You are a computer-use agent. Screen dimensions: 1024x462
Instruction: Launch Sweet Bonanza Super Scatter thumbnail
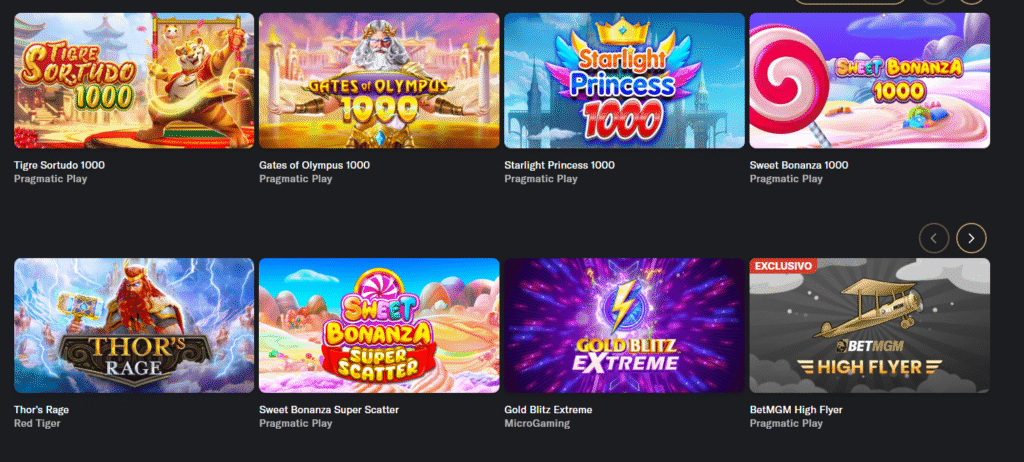coord(379,325)
